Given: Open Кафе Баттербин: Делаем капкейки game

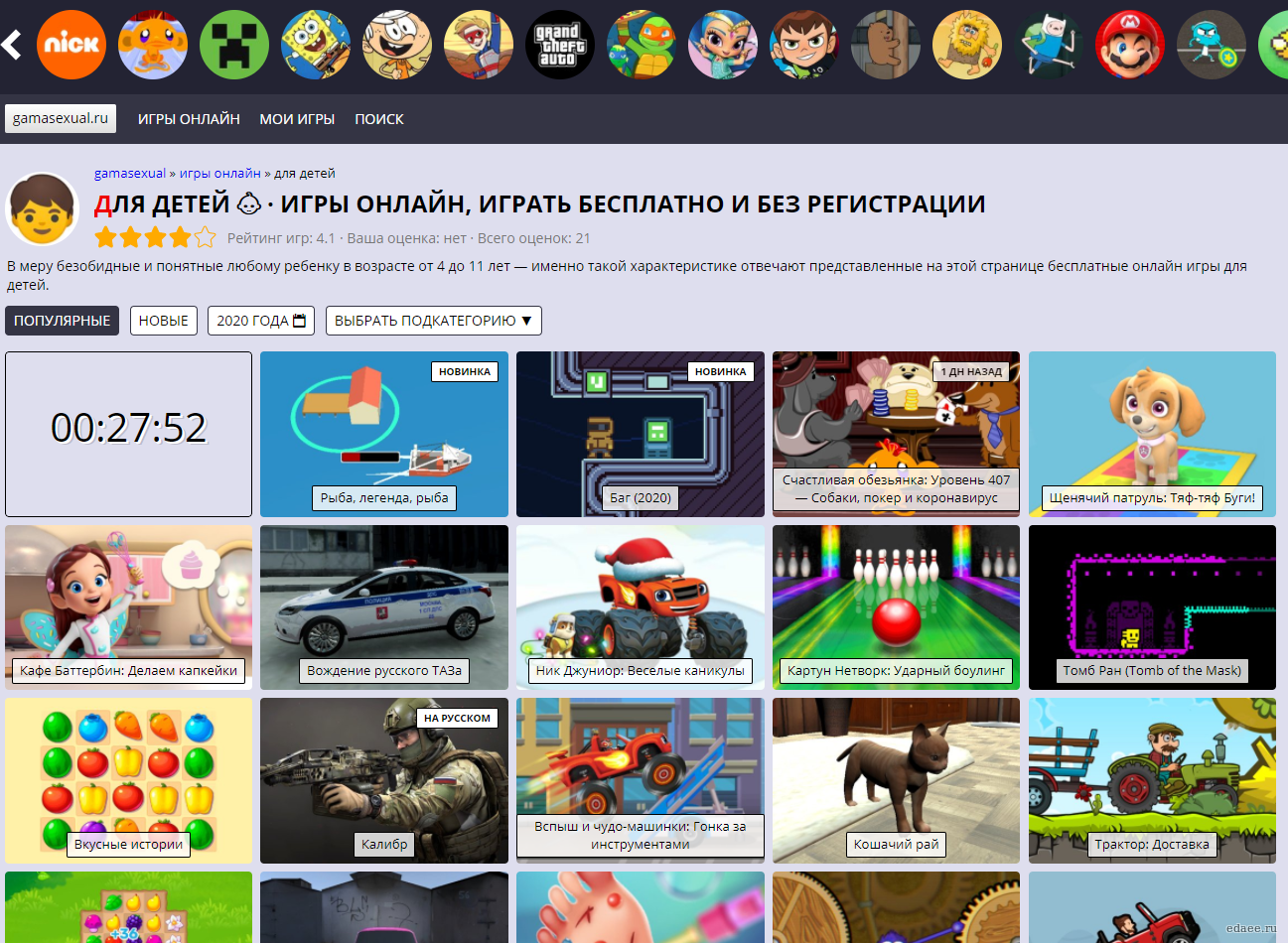Looking at the screenshot, I should pyautogui.click(x=129, y=607).
